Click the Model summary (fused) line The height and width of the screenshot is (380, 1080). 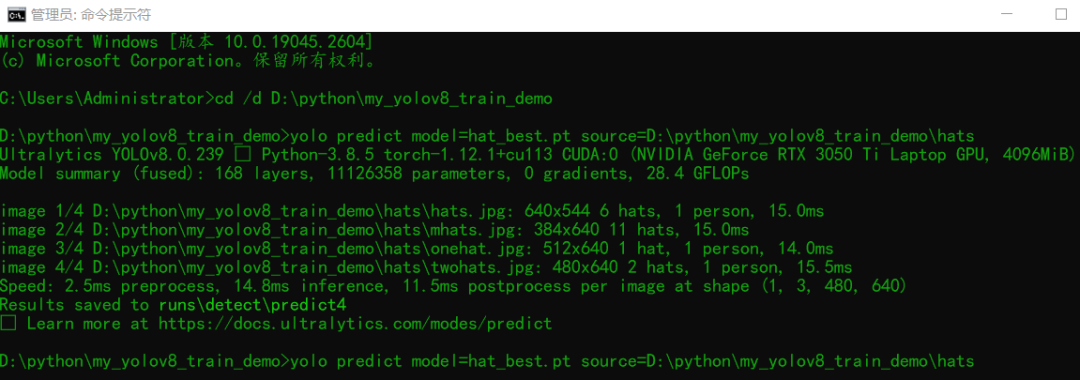pyautogui.click(x=375, y=173)
